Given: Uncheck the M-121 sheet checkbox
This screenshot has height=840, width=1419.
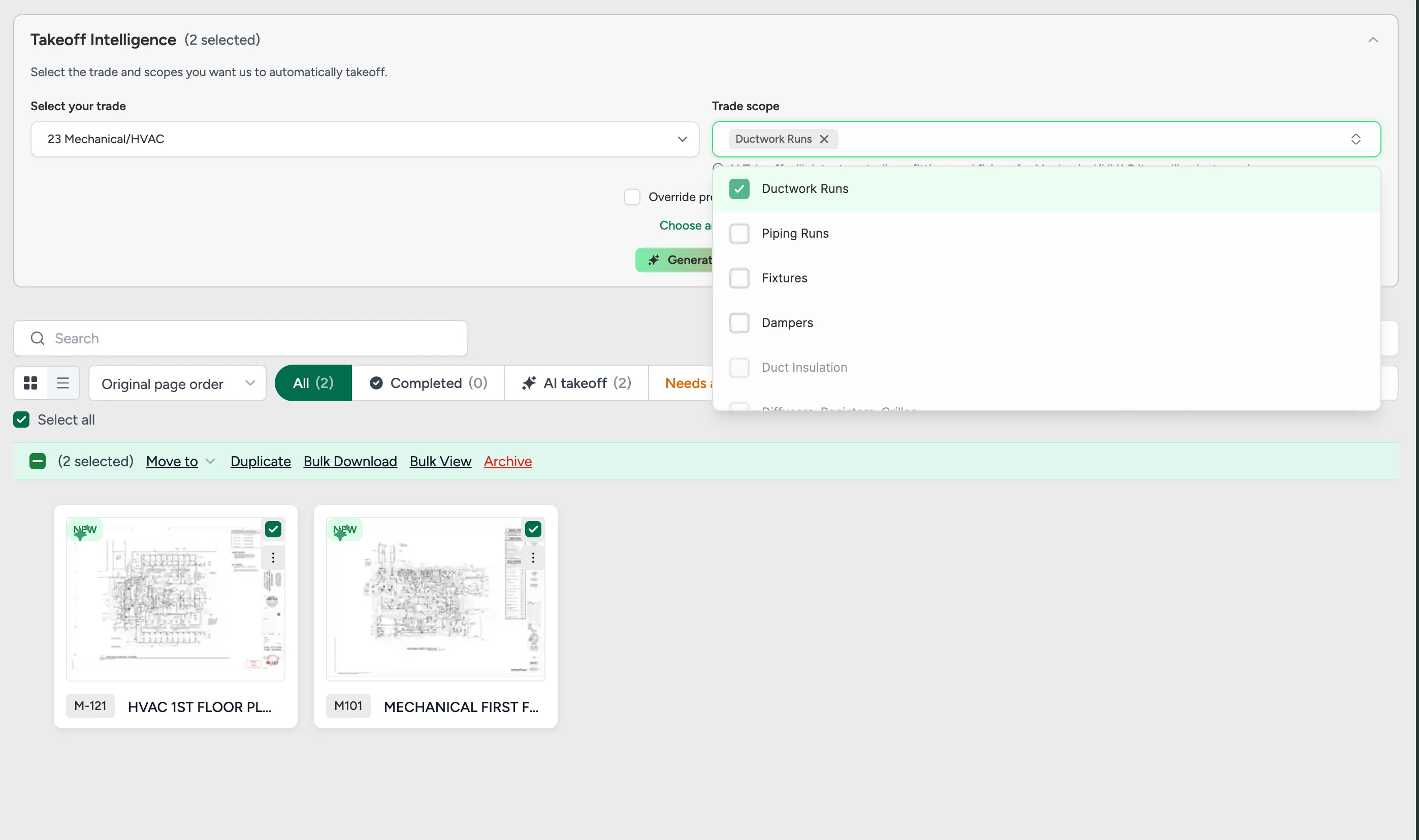Looking at the screenshot, I should pyautogui.click(x=273, y=529).
